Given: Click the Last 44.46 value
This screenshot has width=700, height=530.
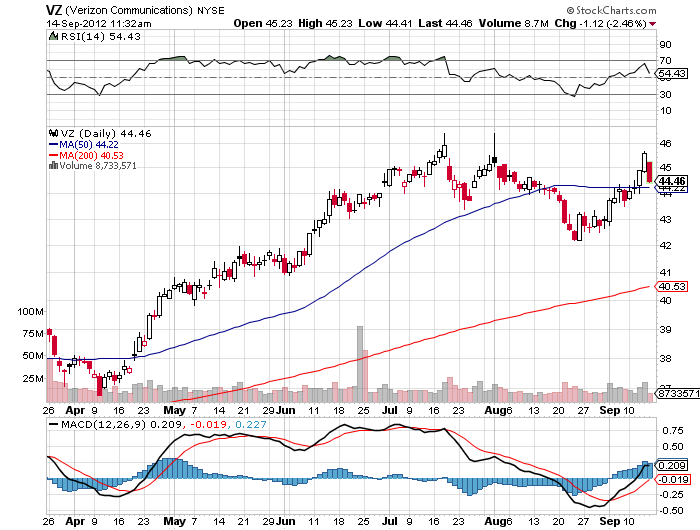Looking at the screenshot, I should point(445,23).
